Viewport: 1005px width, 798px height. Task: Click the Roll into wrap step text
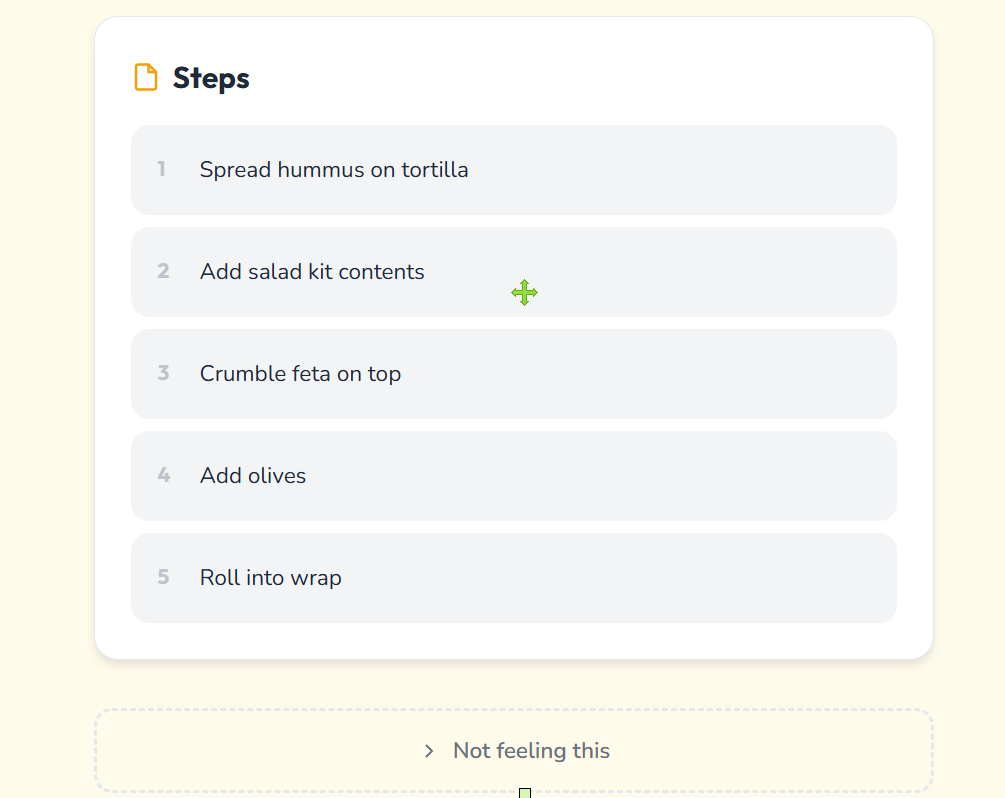(x=271, y=578)
